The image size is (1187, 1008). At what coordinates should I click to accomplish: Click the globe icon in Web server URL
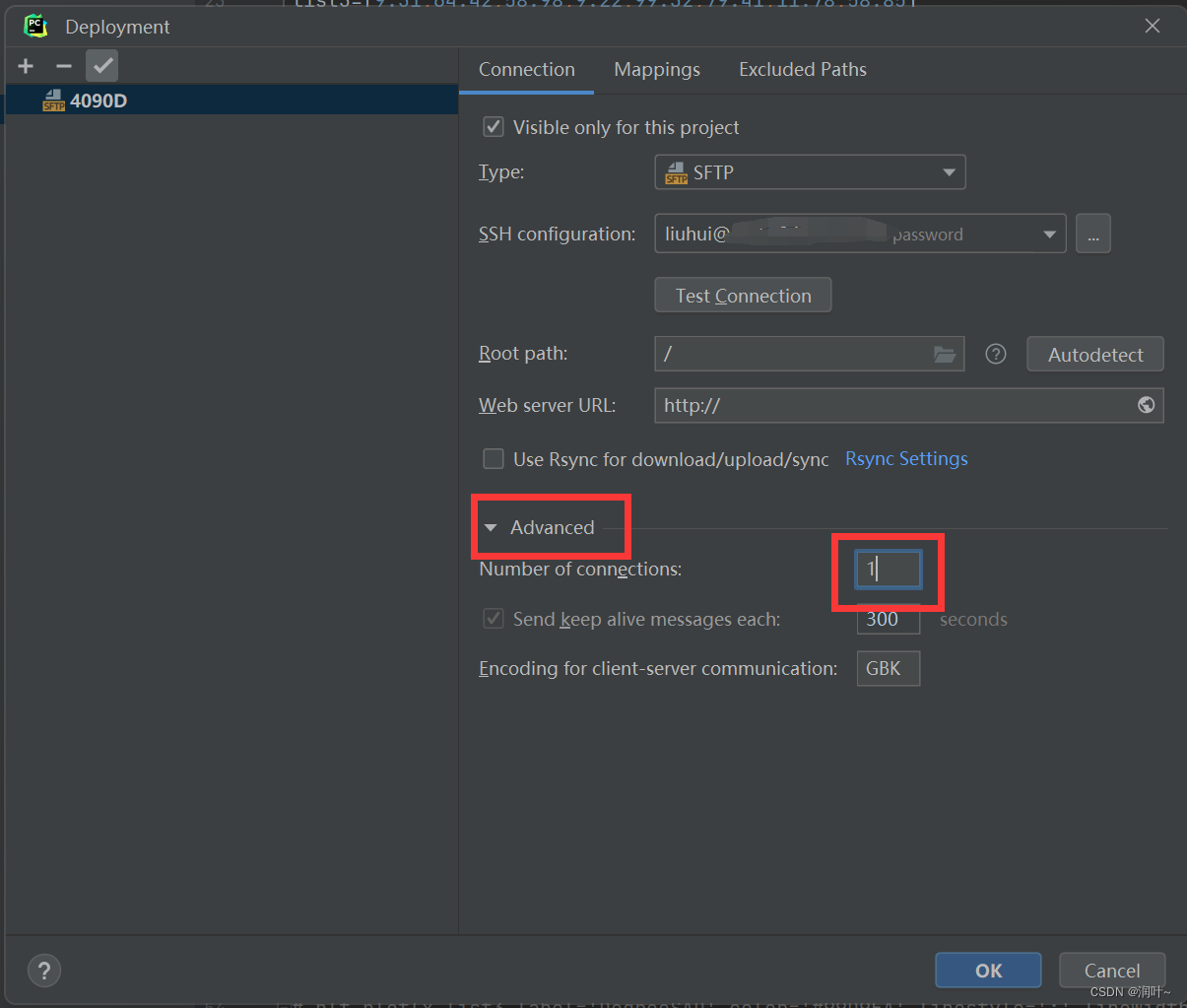[x=1146, y=404]
